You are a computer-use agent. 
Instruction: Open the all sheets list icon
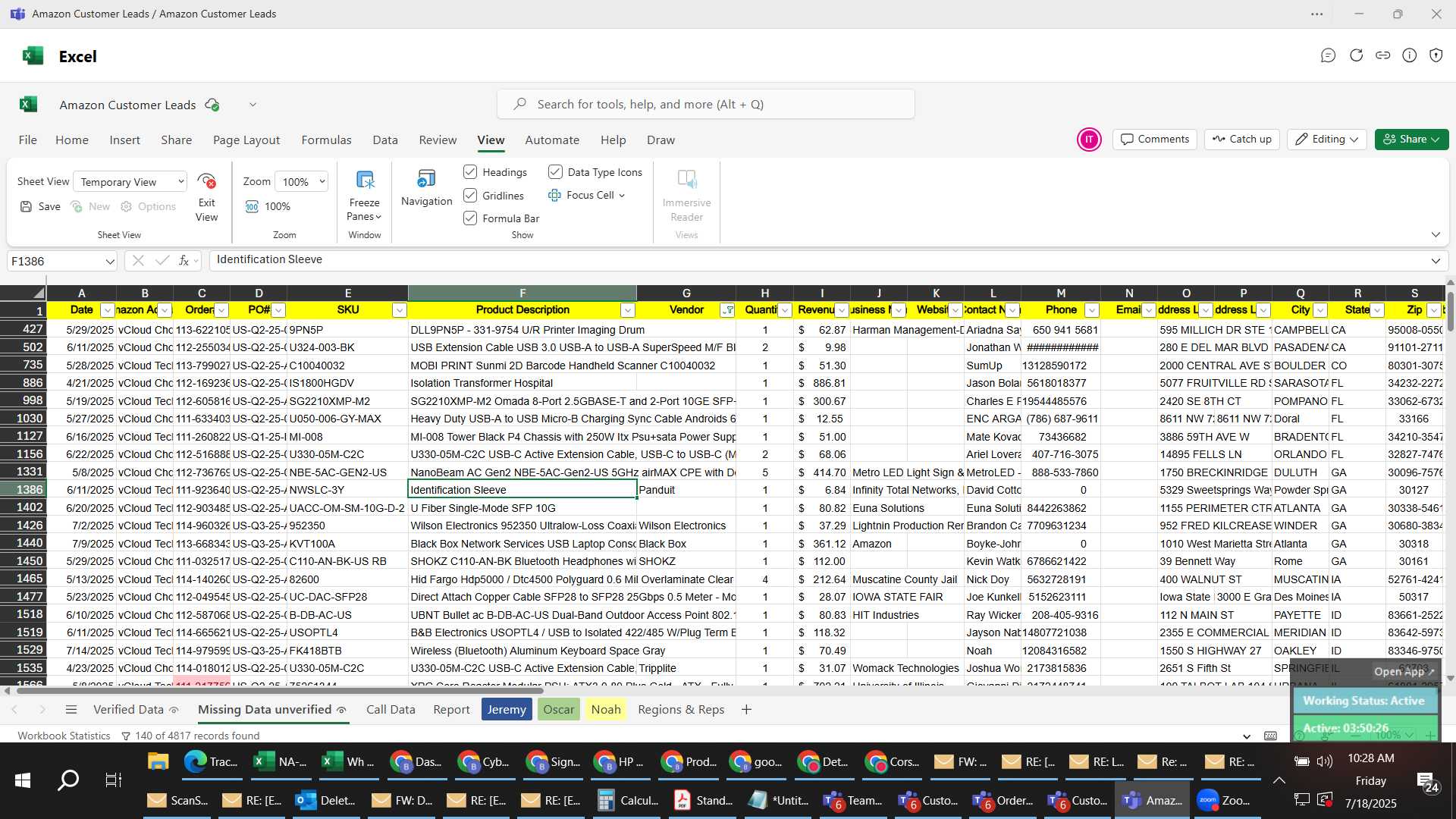[71, 709]
